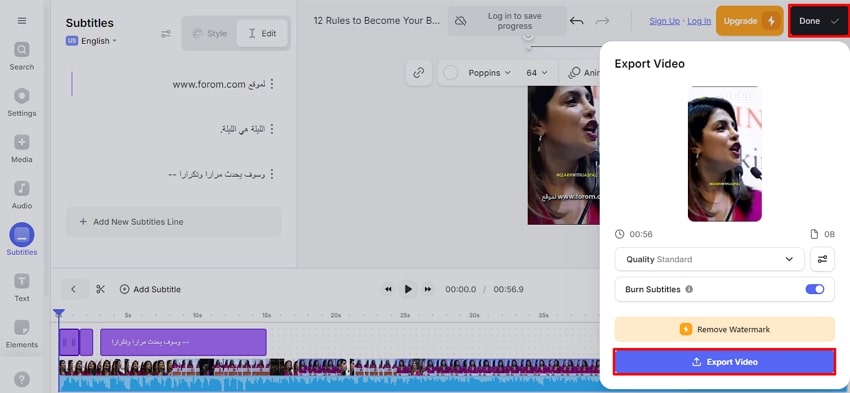Viewport: 850px width, 393px height.
Task: Click the Export Video button
Action: pos(724,362)
